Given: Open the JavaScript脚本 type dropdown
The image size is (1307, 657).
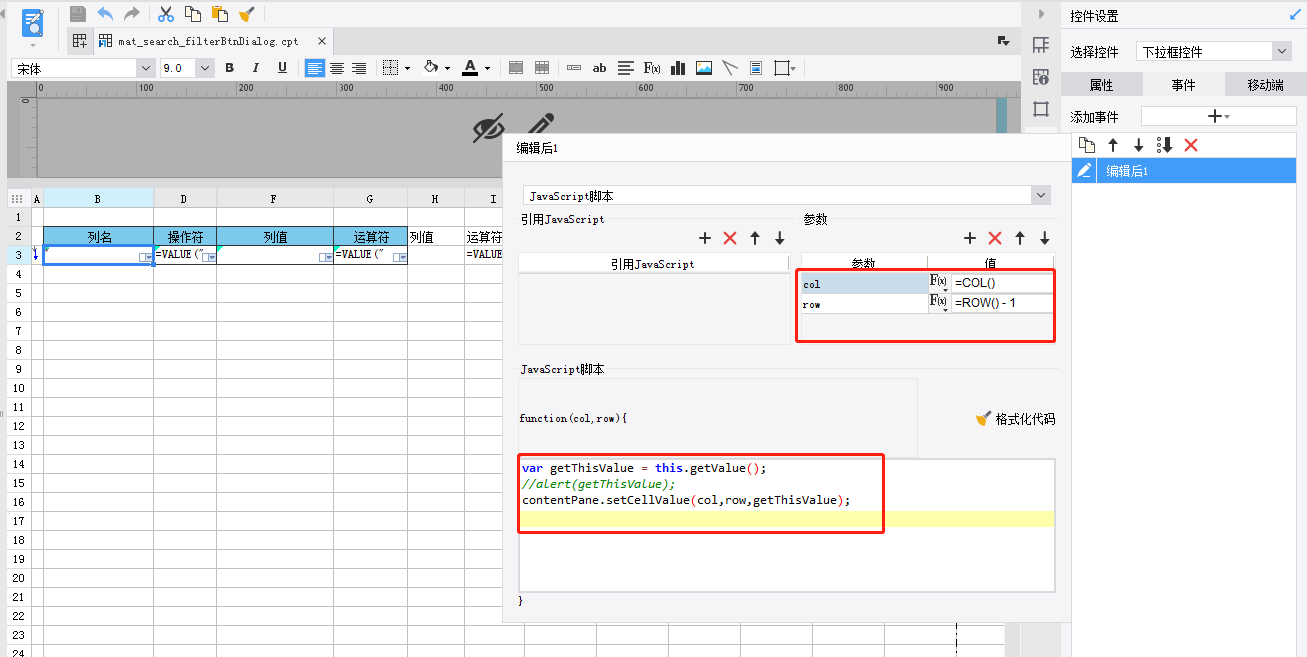Looking at the screenshot, I should click(x=787, y=195).
